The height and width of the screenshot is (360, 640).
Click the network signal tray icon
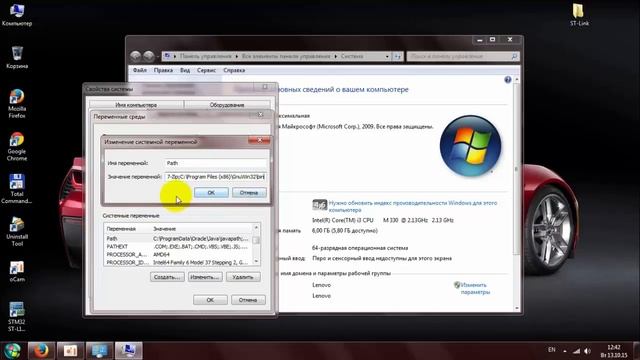576,351
